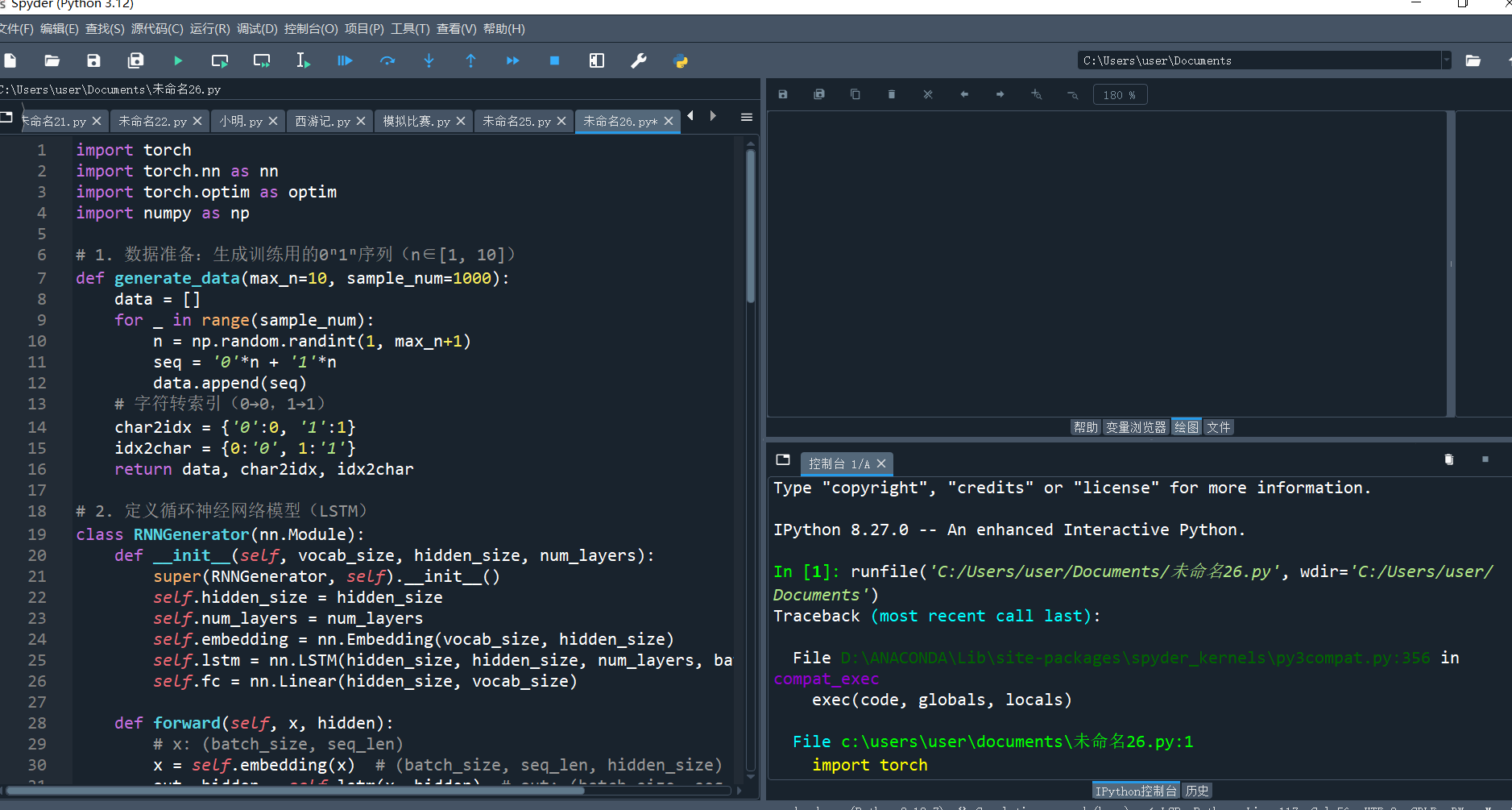Close the 未命名22.py tab
The image size is (1512, 810).
[x=197, y=121]
